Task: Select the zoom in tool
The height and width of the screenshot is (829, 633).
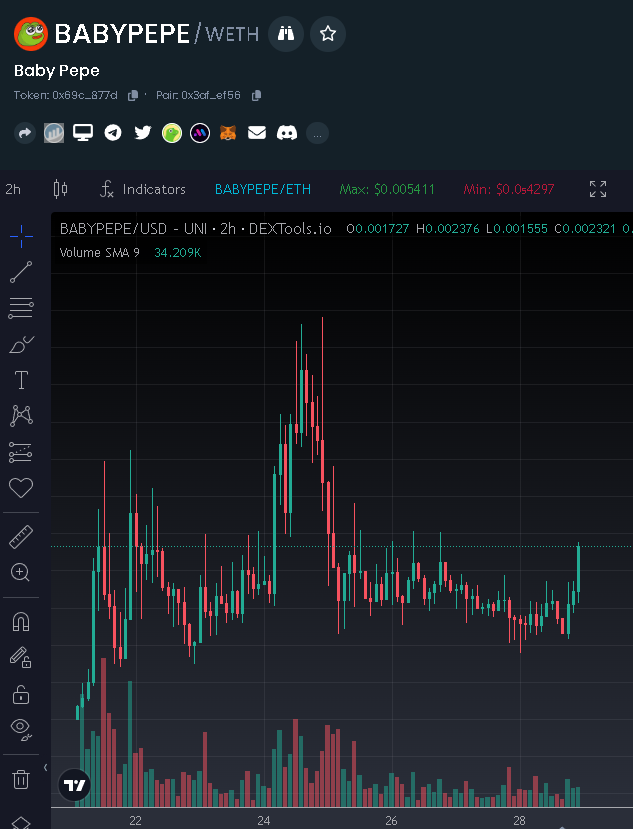Action: [21, 572]
